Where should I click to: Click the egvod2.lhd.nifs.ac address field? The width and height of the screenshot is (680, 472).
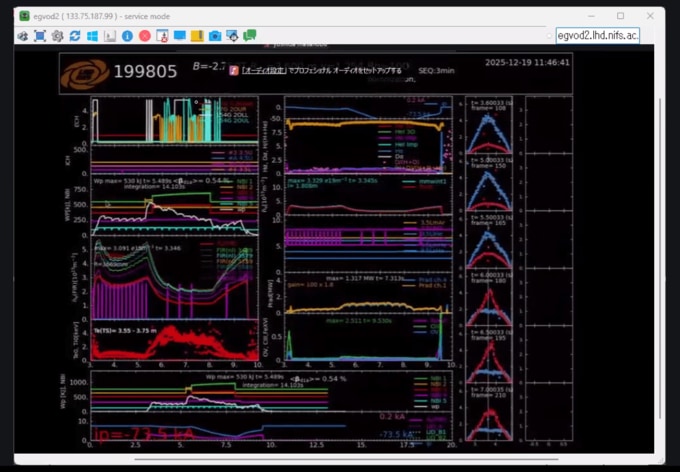click(x=597, y=36)
